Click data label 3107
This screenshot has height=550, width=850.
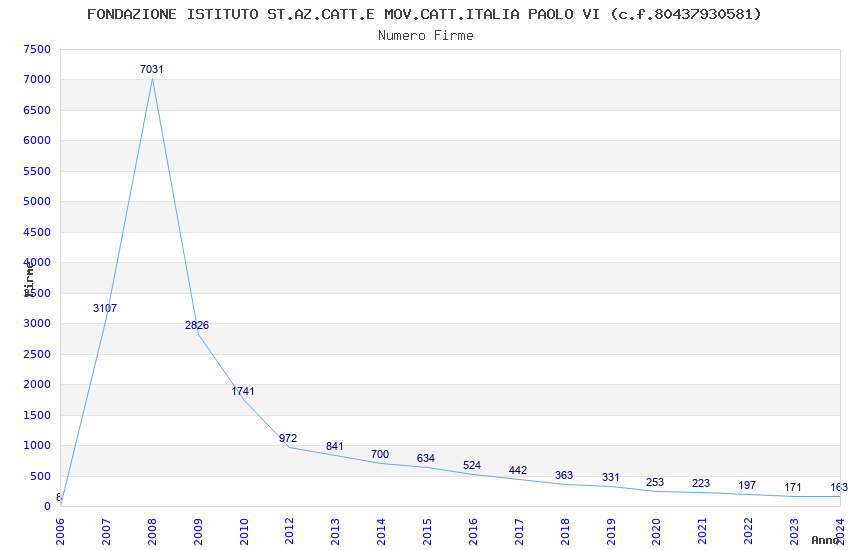(105, 308)
